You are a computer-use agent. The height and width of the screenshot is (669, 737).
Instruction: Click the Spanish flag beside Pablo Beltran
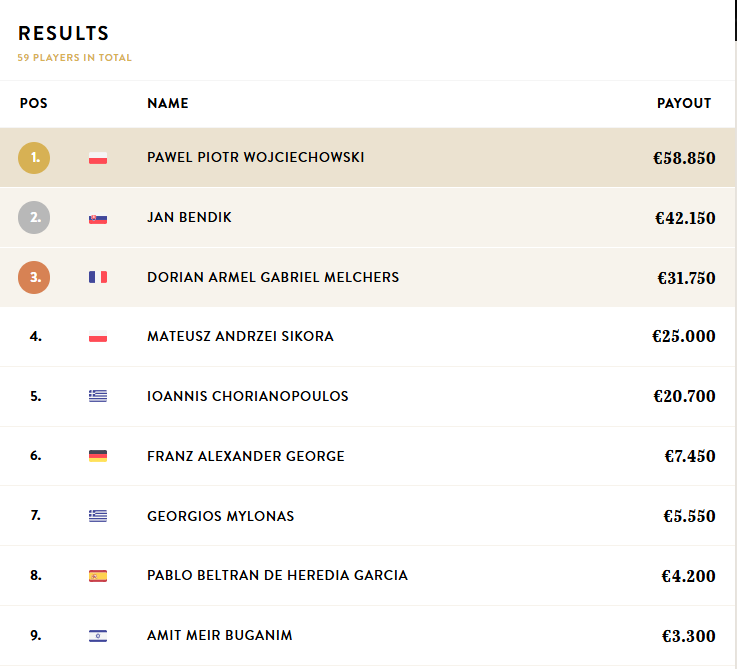[x=98, y=576]
